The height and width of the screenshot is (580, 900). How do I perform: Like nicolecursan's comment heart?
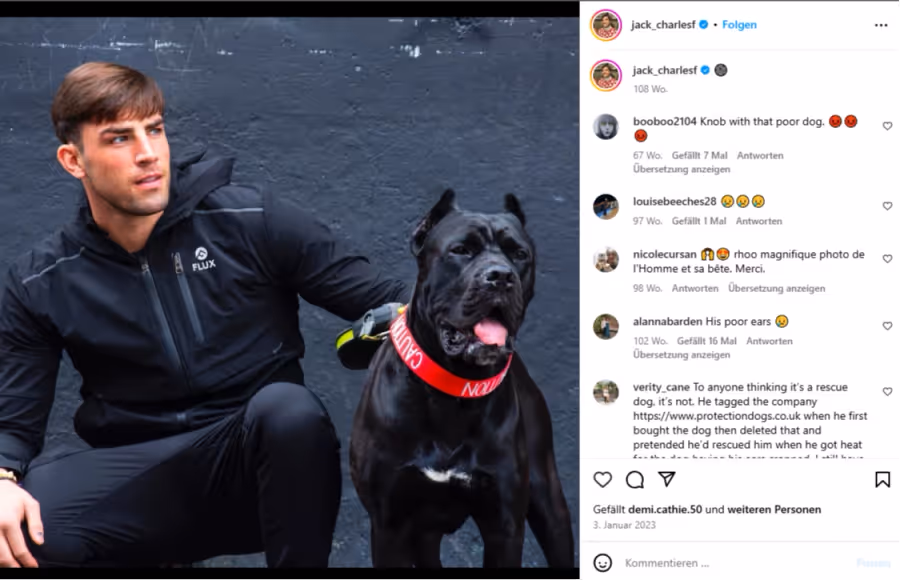(x=887, y=258)
